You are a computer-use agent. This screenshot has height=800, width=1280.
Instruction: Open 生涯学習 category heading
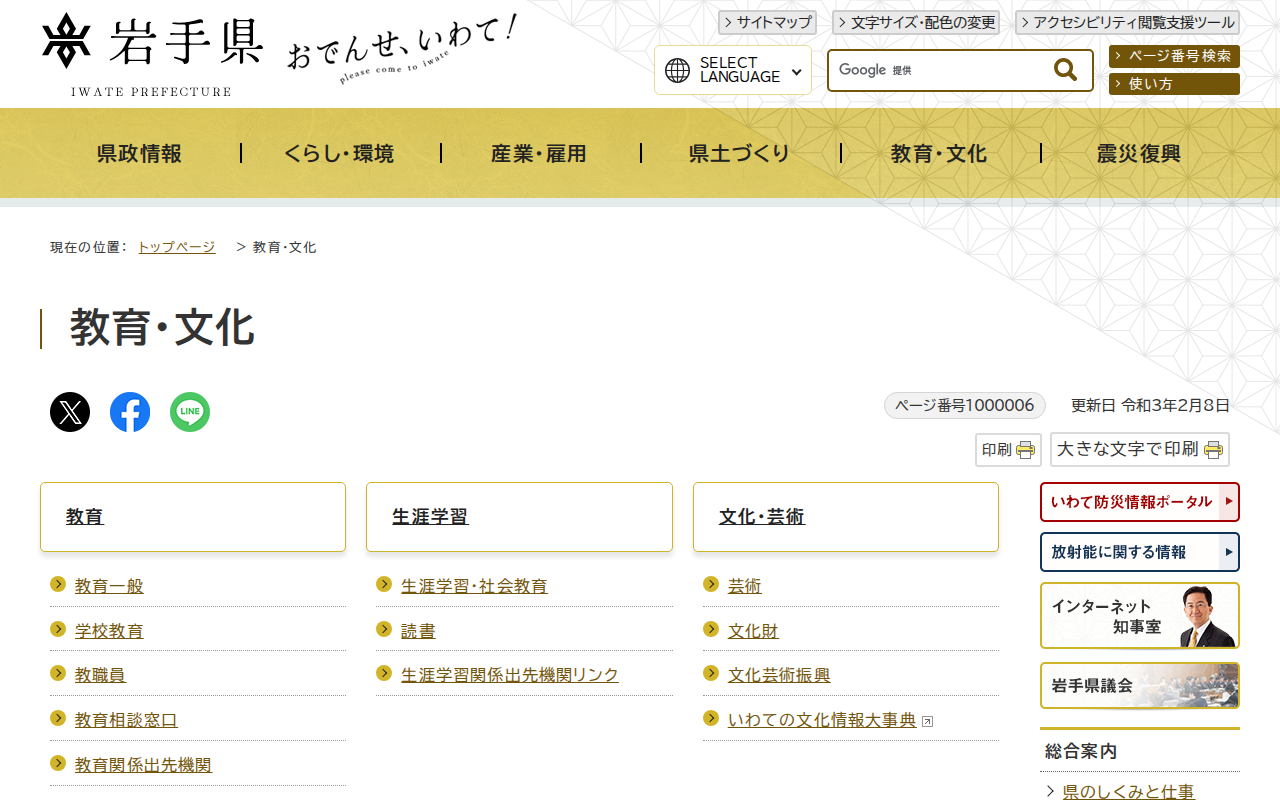430,517
